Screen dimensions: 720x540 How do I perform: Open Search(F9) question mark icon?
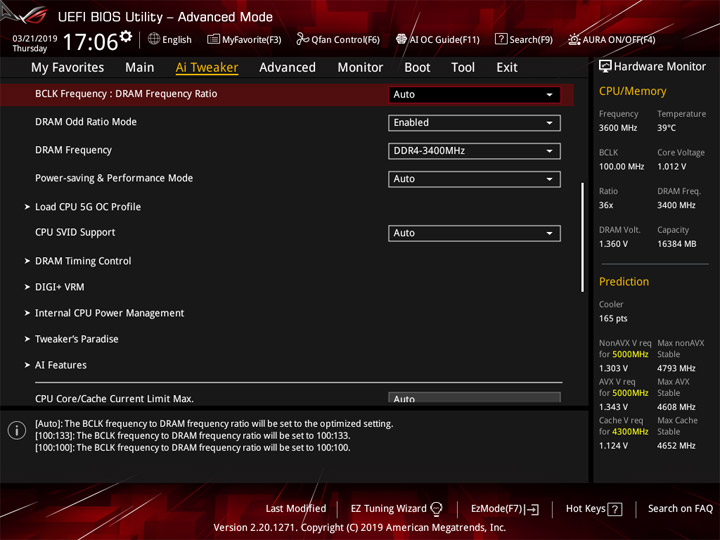501,39
